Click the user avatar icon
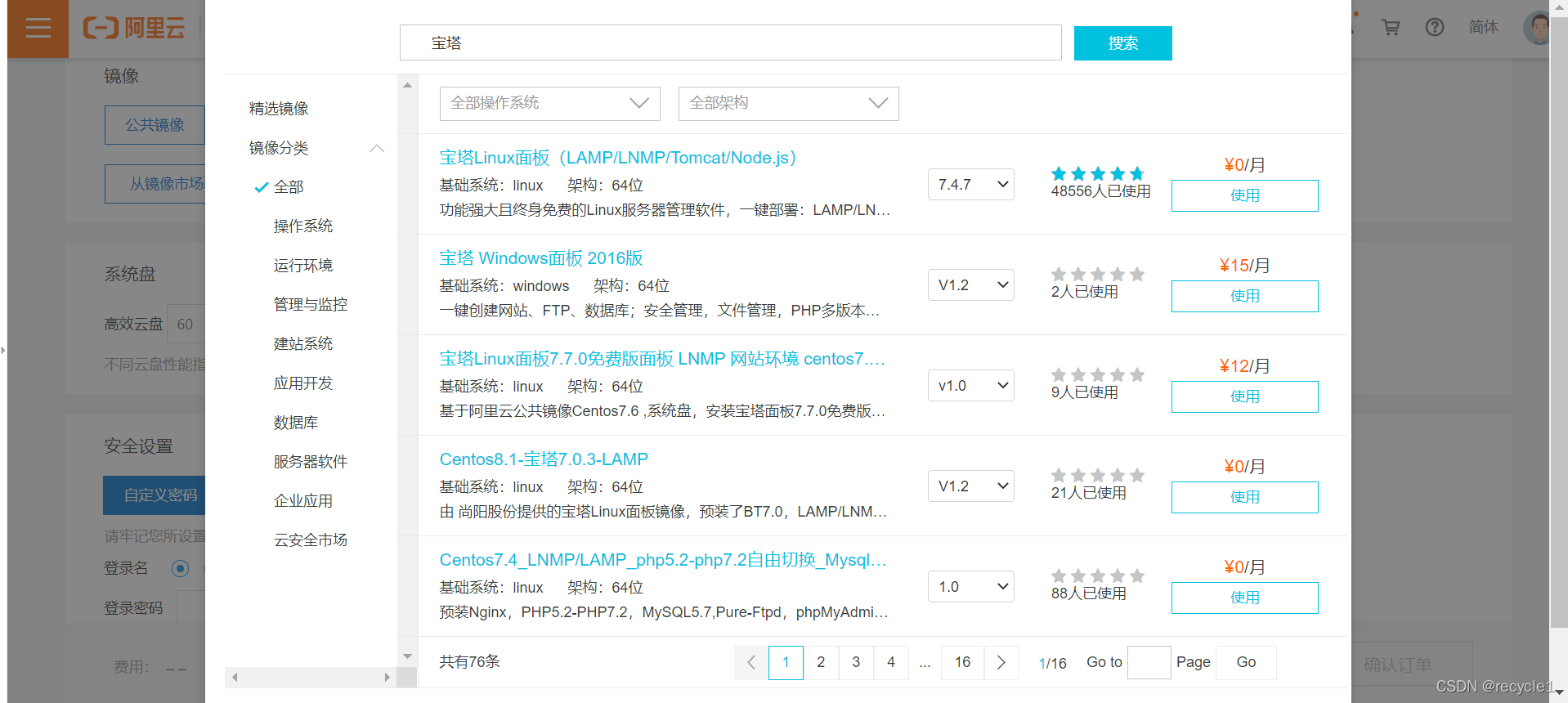The width and height of the screenshot is (1568, 703). click(x=1537, y=28)
